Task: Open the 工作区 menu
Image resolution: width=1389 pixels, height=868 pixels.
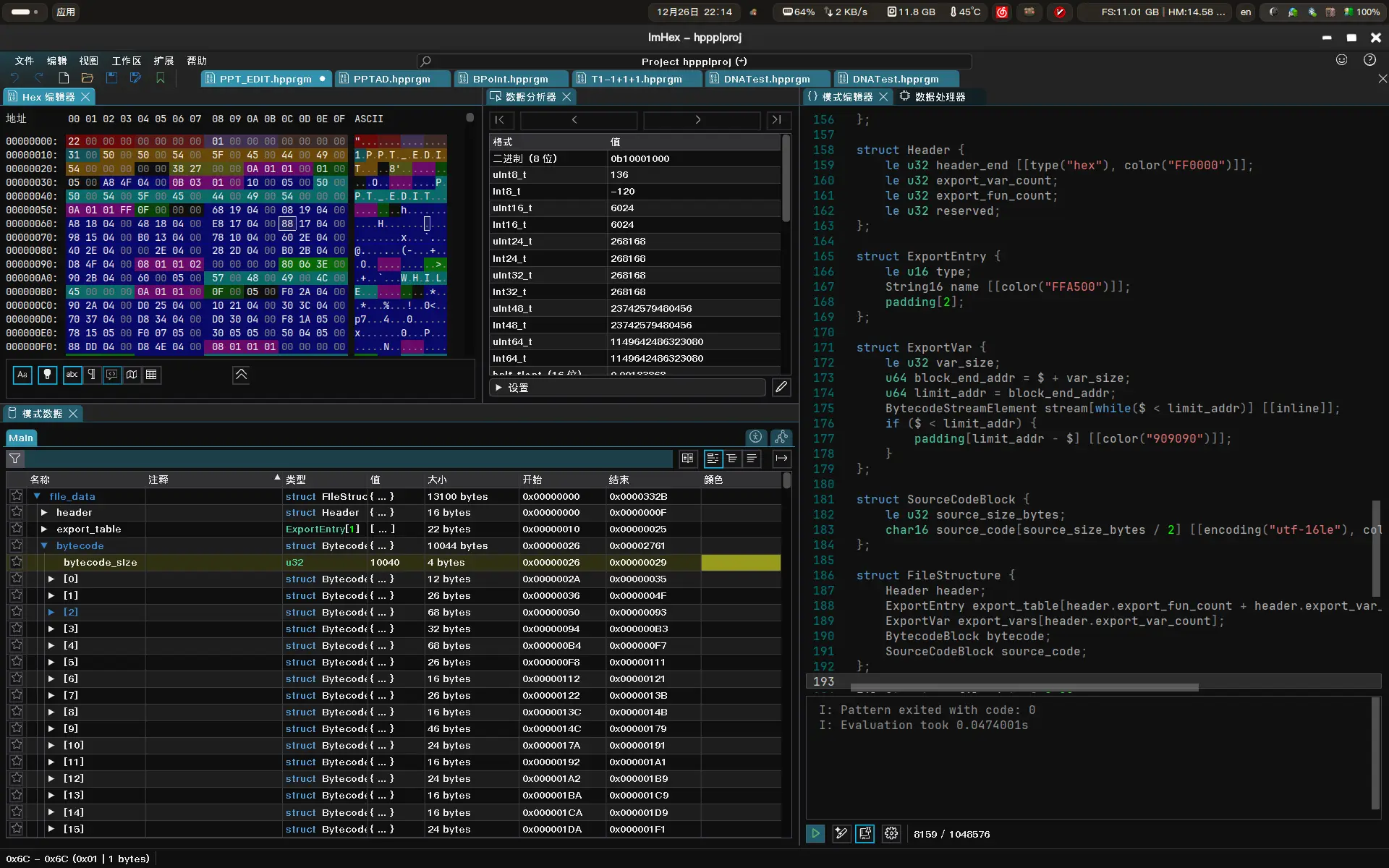Action: pos(127,61)
